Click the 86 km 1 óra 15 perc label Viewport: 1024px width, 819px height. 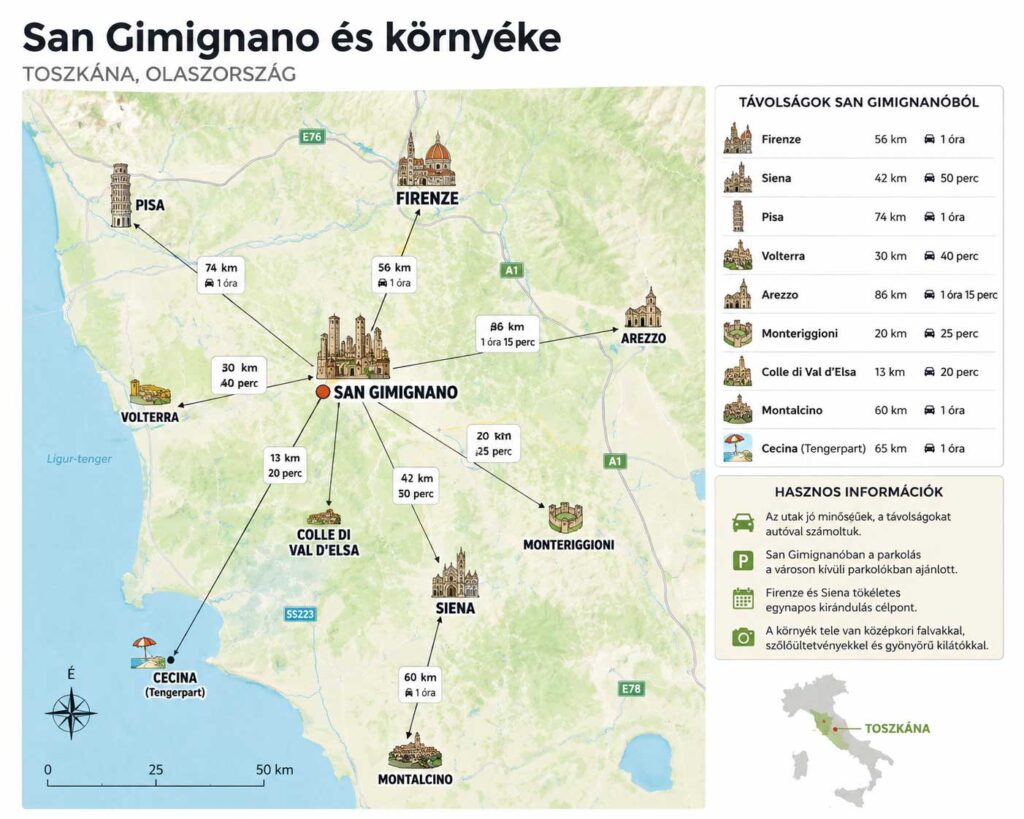coord(507,334)
